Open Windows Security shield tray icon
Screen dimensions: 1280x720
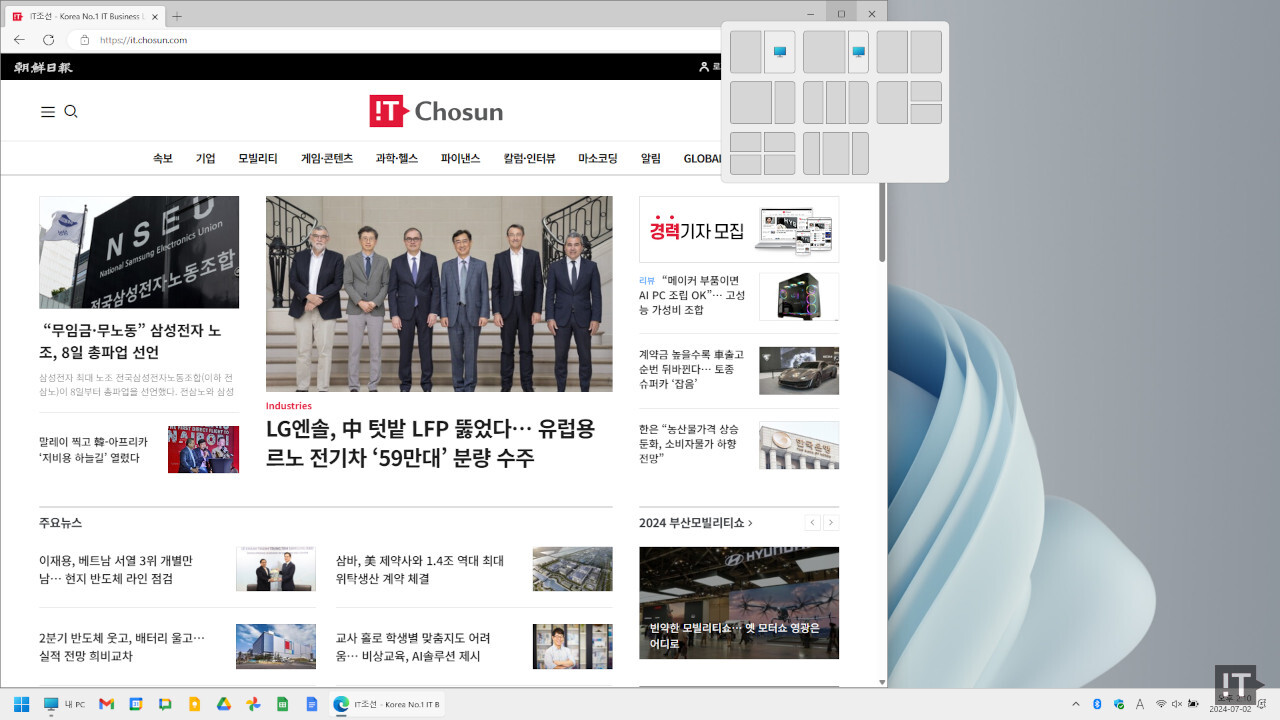pos(1119,704)
